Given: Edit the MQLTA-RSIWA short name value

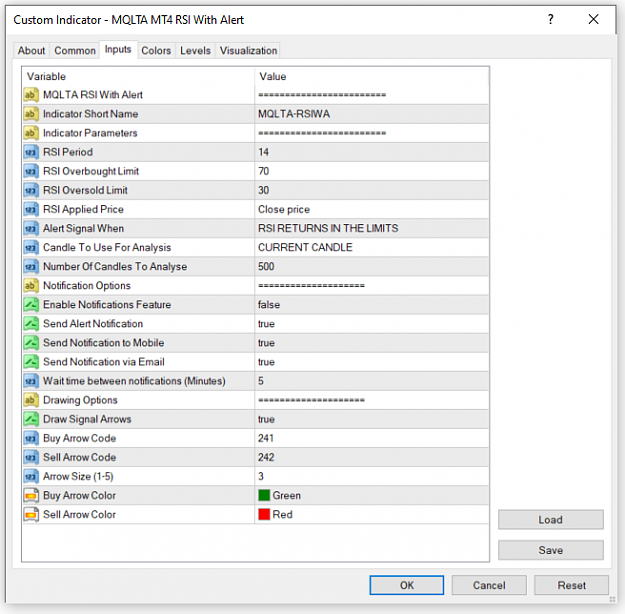Looking at the screenshot, I should (371, 114).
